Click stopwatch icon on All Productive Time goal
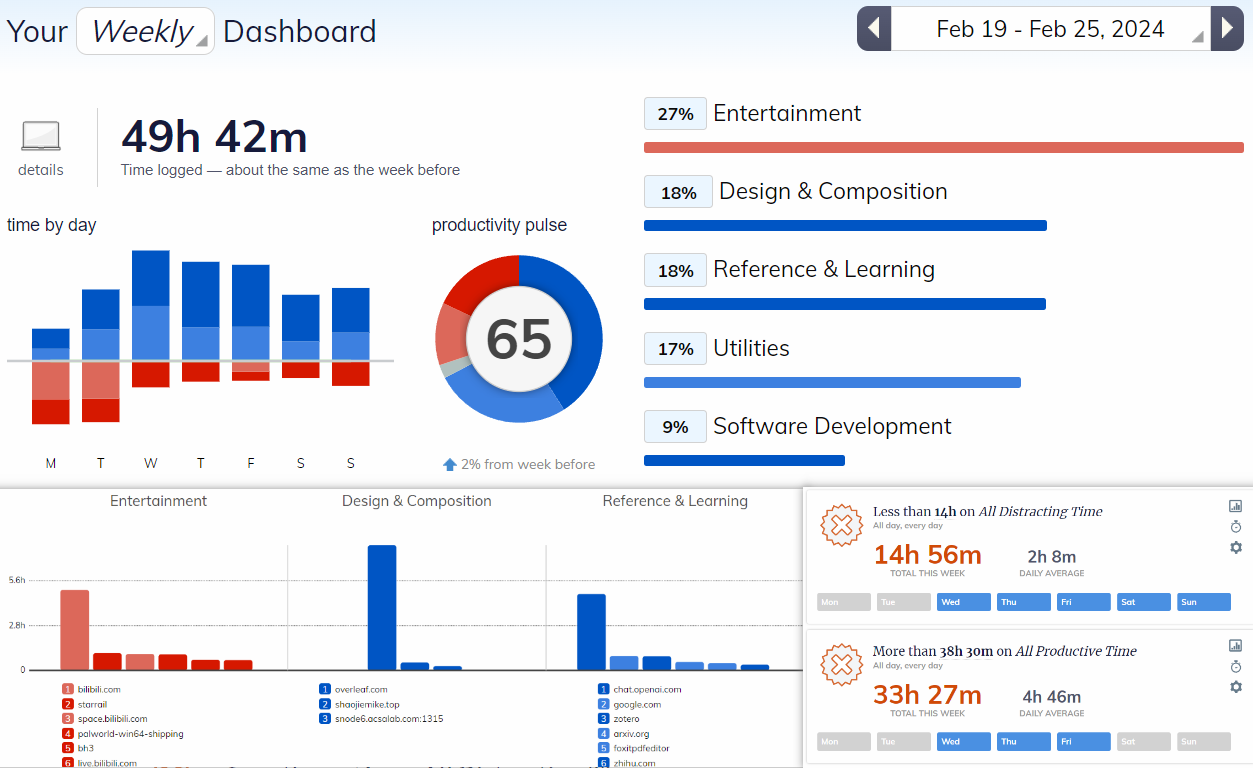The width and height of the screenshot is (1253, 768). tap(1235, 667)
